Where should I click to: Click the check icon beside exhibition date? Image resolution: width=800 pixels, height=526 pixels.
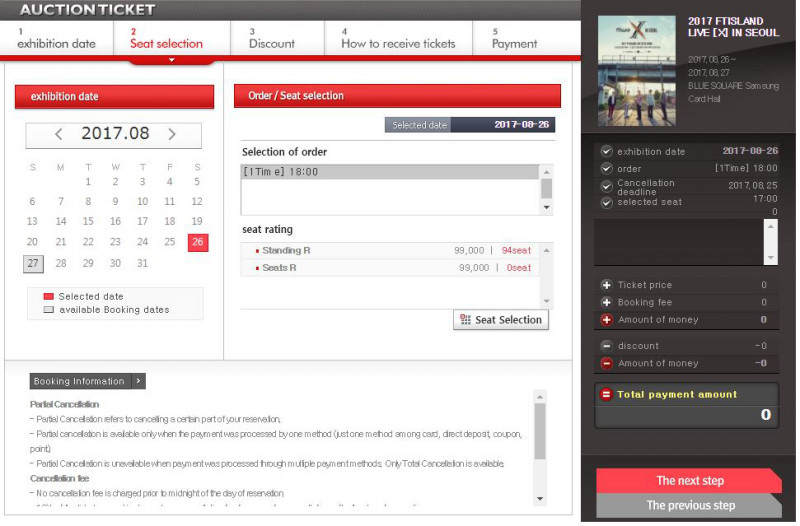(606, 152)
